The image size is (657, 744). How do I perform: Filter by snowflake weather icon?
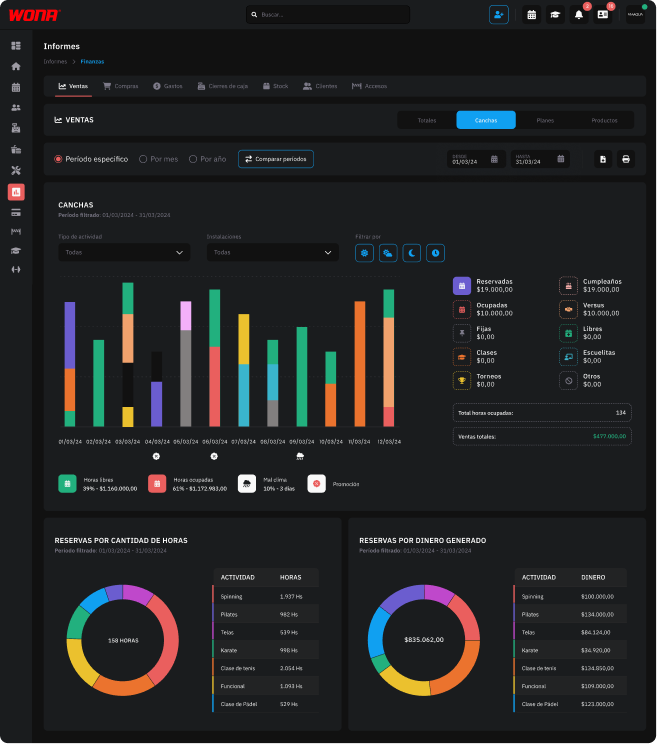coord(364,253)
